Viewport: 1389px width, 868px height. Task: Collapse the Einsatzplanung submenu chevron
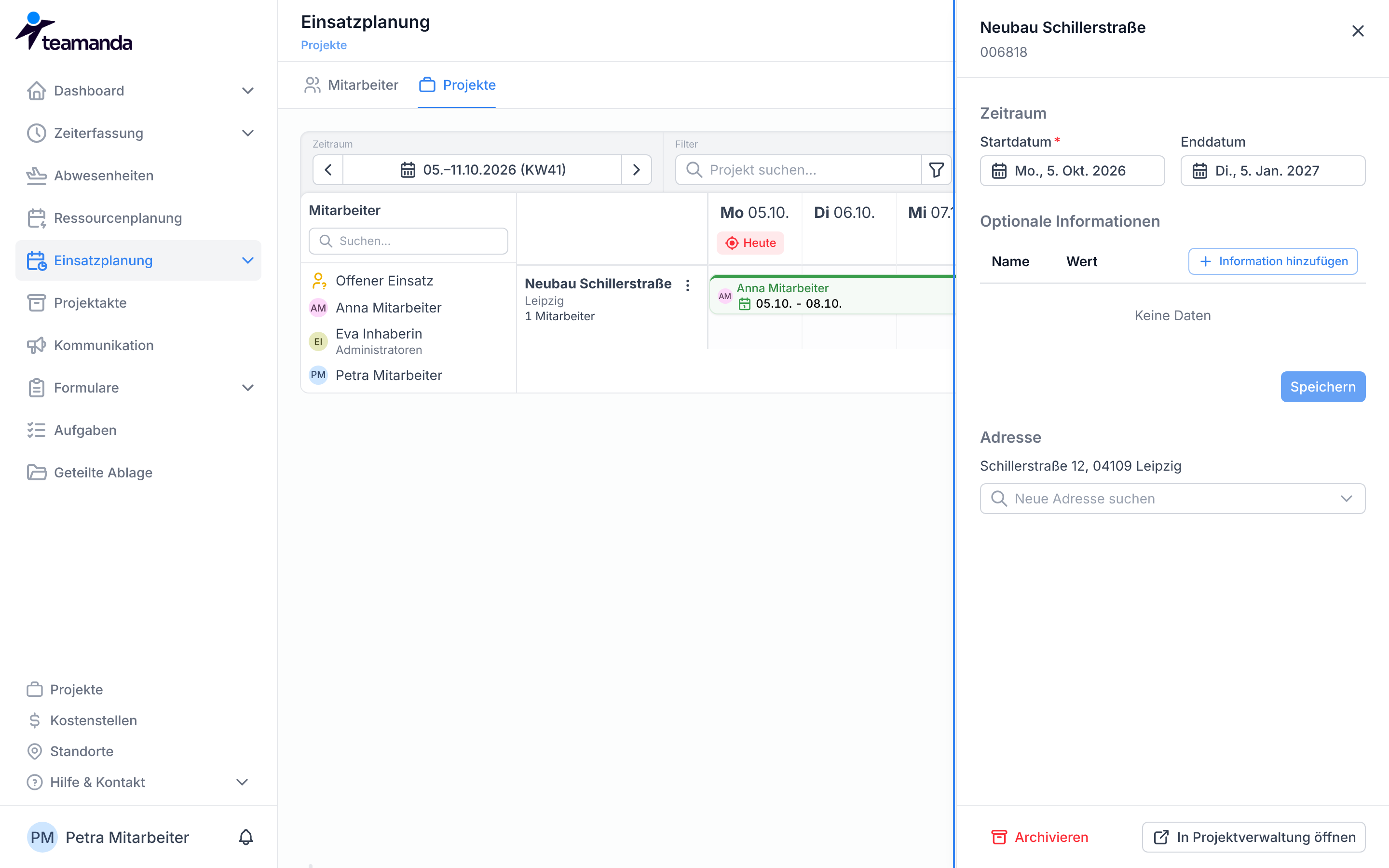[x=247, y=260]
